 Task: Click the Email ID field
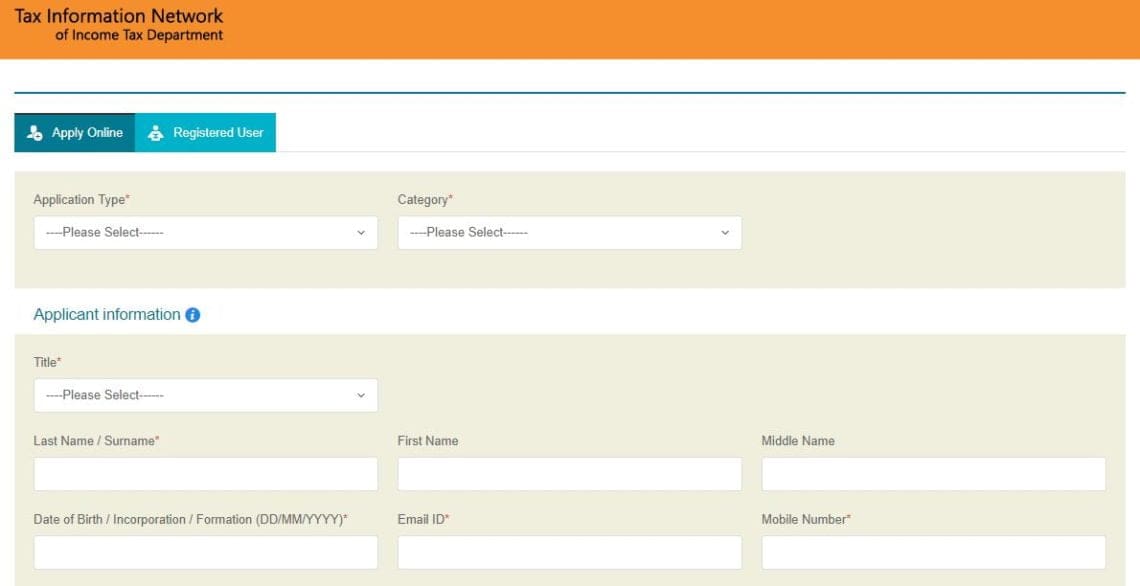tap(569, 552)
